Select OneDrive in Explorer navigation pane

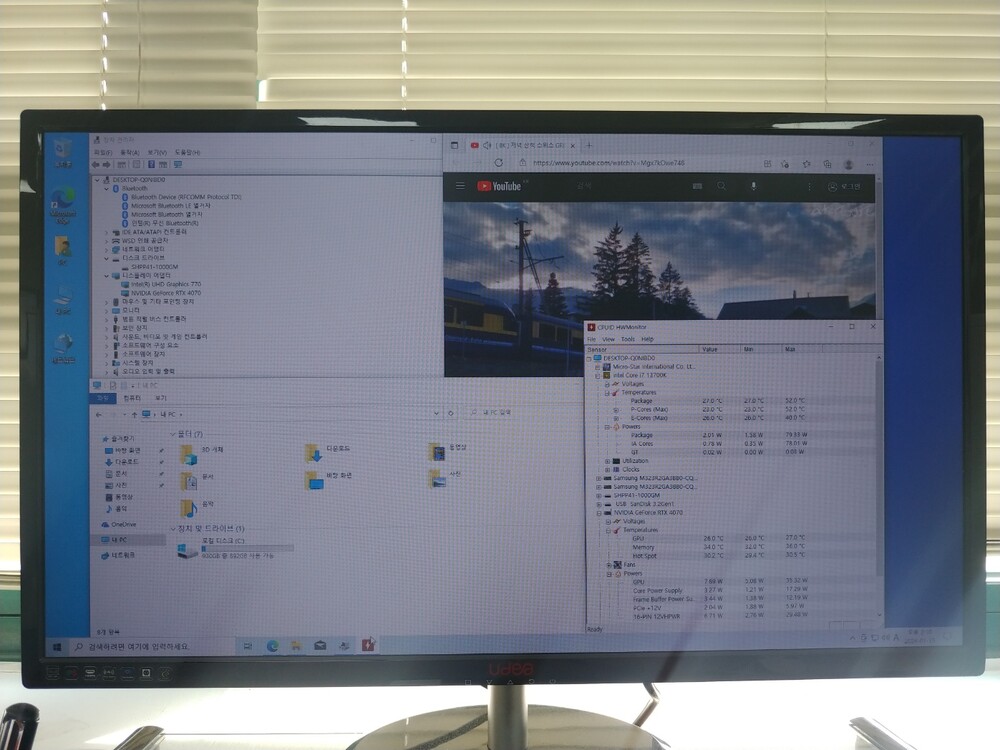point(123,524)
